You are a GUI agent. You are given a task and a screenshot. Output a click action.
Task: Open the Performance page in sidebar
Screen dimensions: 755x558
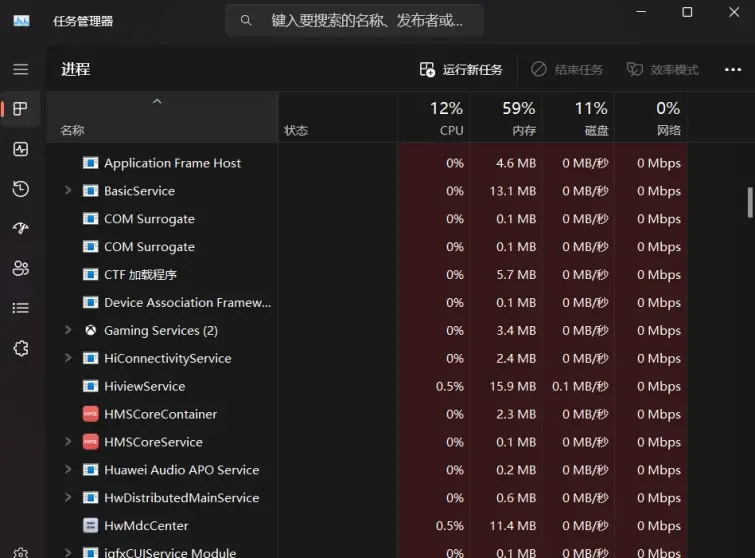click(20, 149)
